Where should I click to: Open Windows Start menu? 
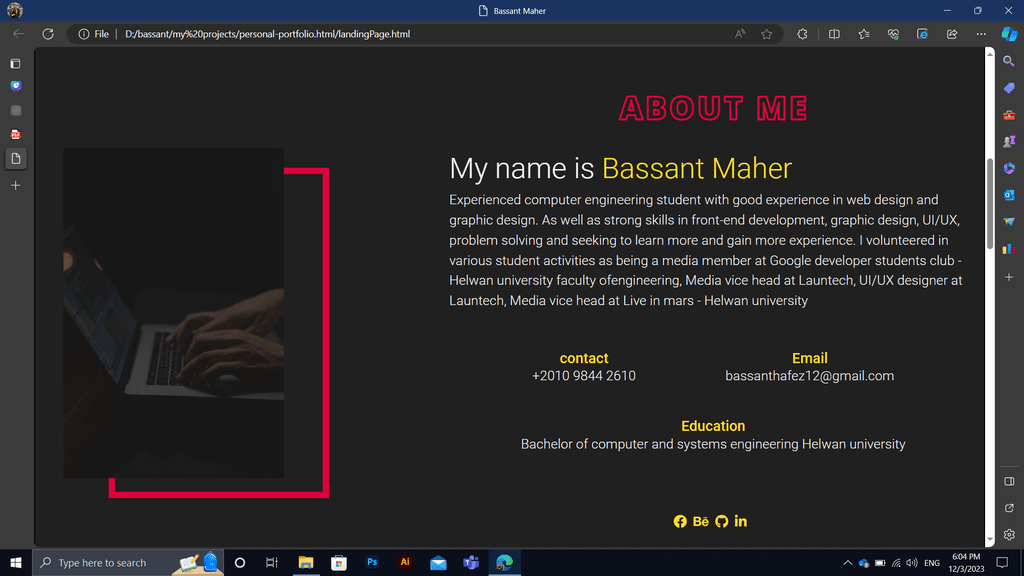click(16, 562)
